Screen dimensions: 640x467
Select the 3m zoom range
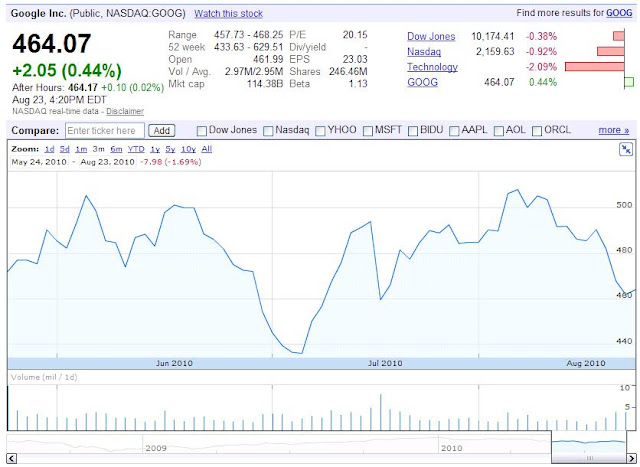98,149
